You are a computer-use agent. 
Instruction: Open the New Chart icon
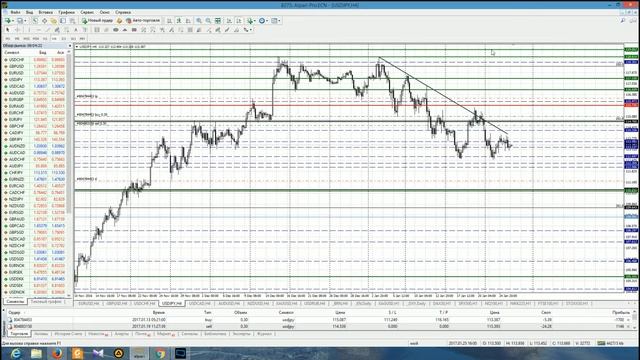[x=7, y=20]
